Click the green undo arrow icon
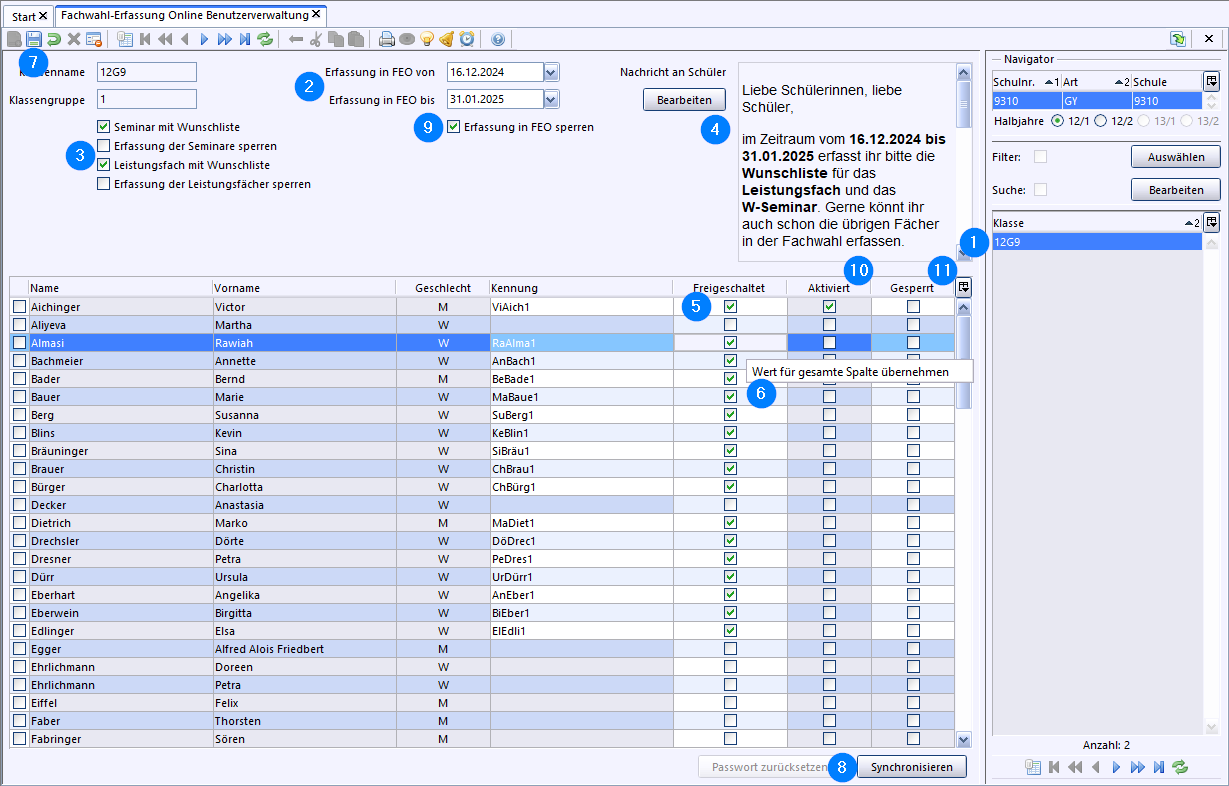1229x786 pixels. click(x=54, y=40)
